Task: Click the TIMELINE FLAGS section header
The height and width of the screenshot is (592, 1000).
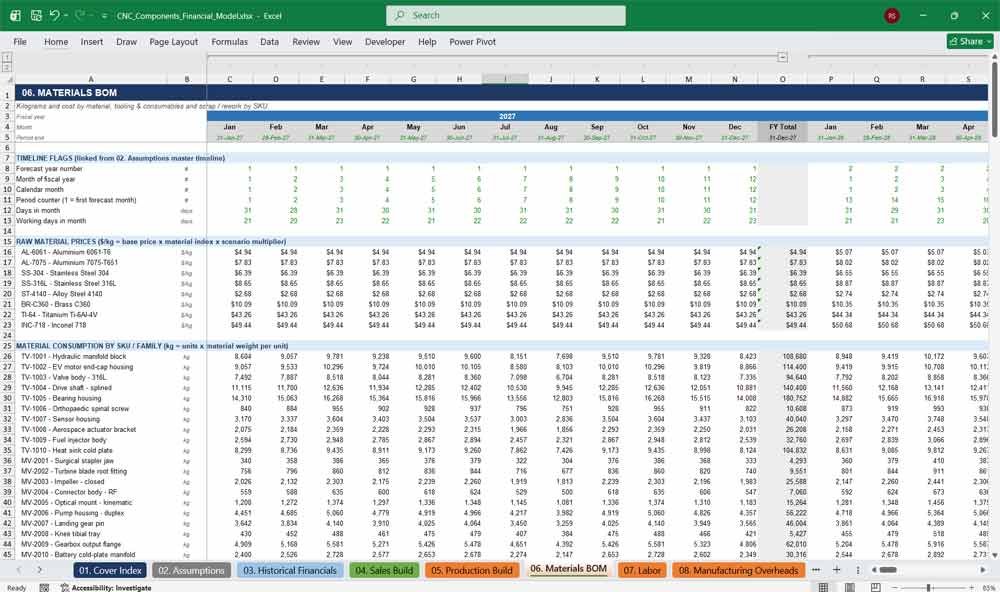Action: [x=121, y=158]
